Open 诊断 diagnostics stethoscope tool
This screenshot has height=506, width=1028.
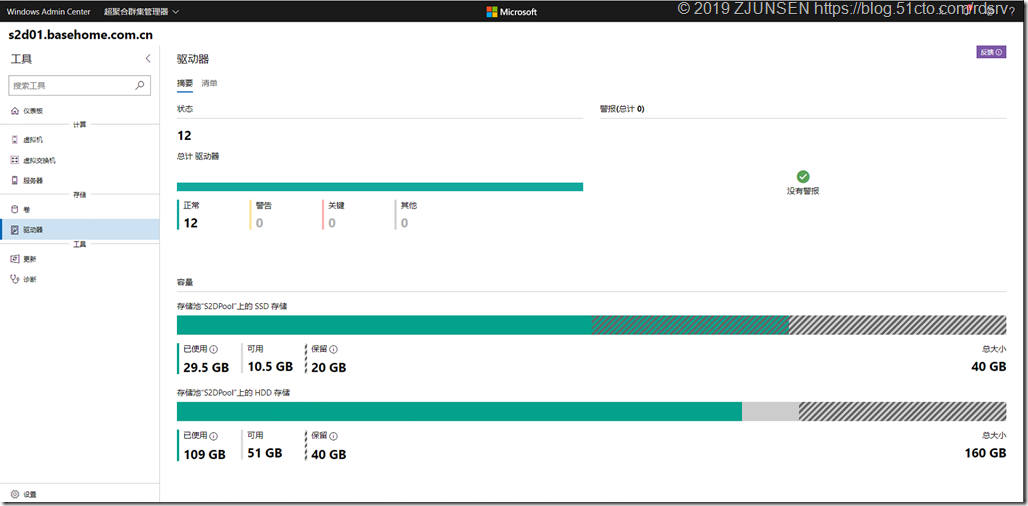(x=15, y=279)
